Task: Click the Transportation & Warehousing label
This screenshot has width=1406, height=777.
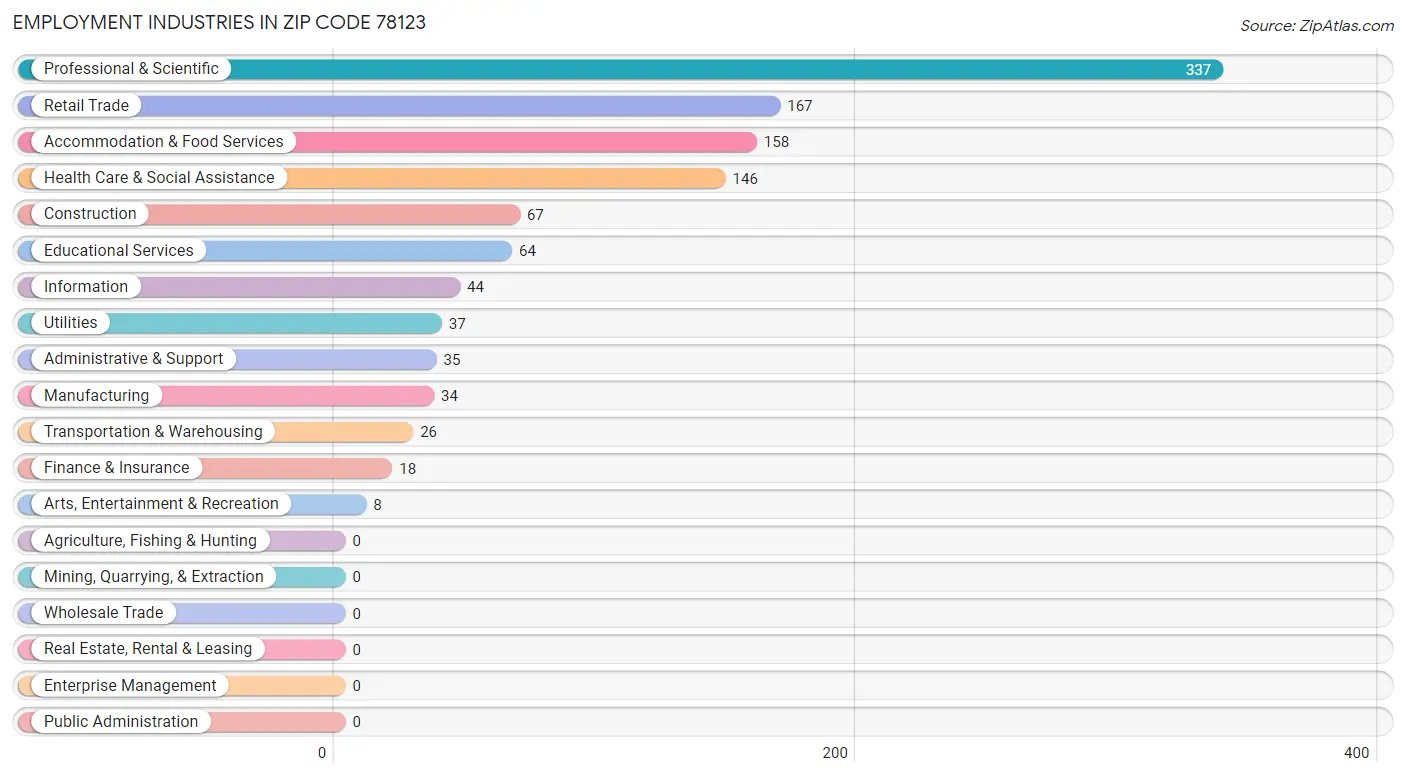Action: (153, 431)
